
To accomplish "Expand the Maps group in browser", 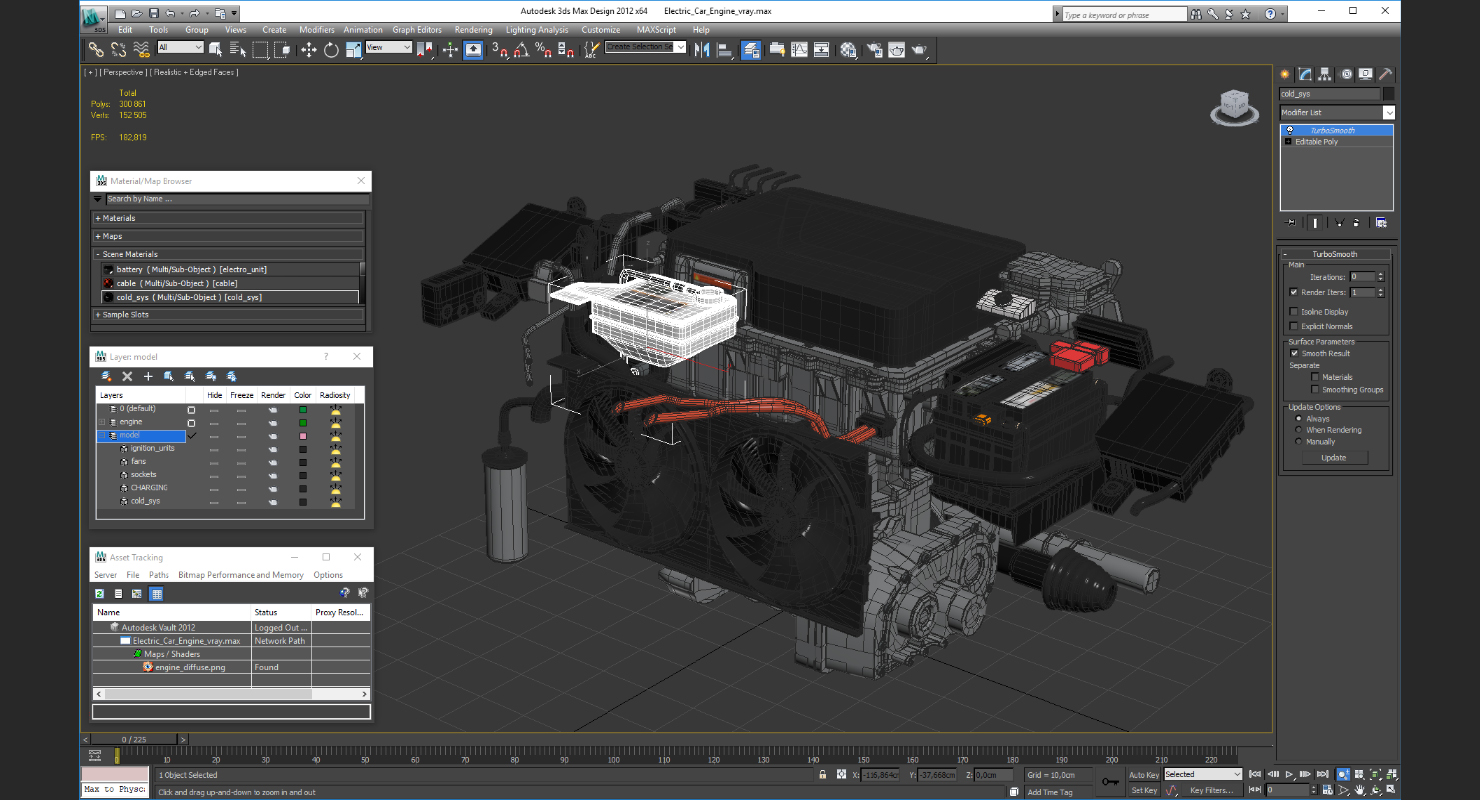I will [228, 236].
